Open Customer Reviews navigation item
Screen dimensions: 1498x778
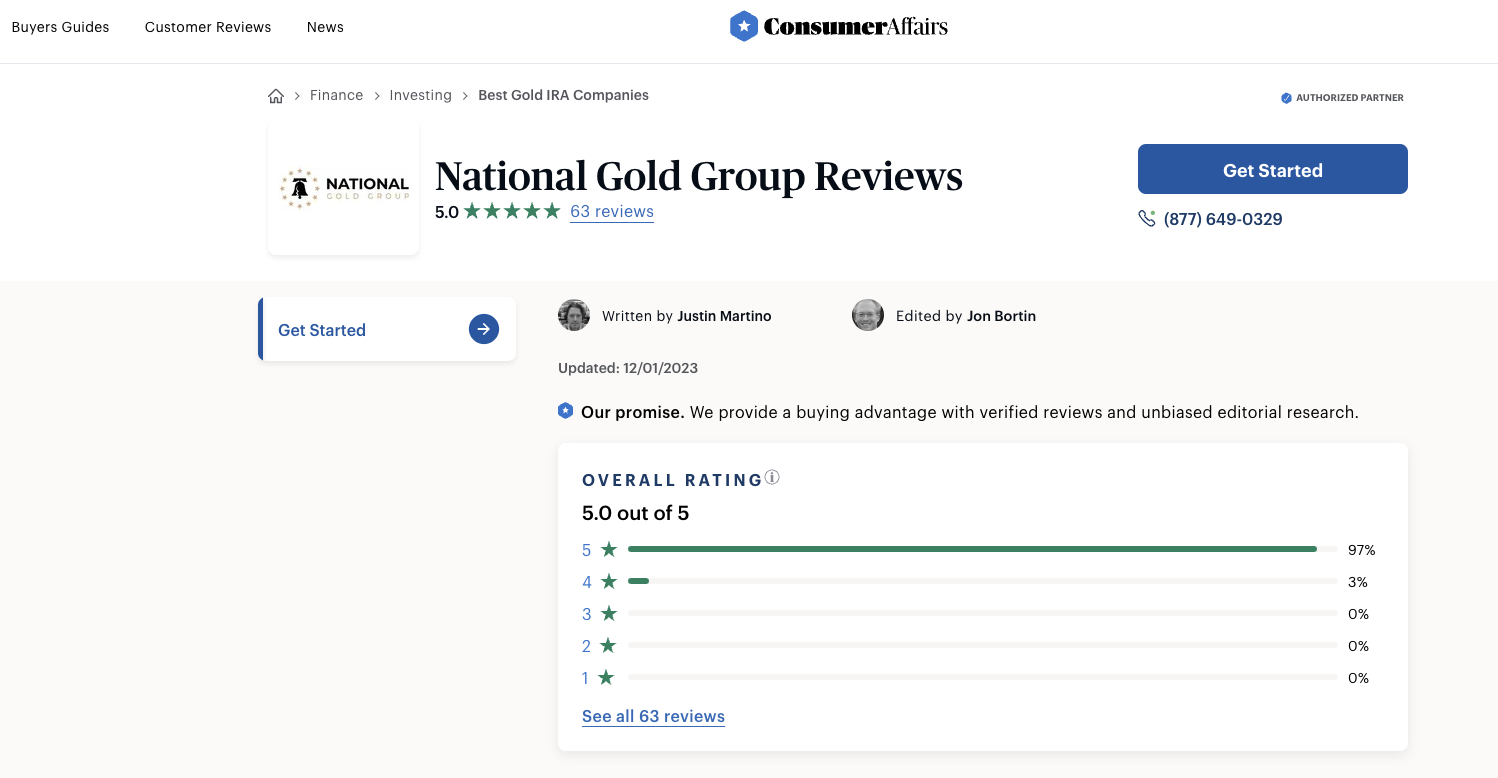coord(208,27)
